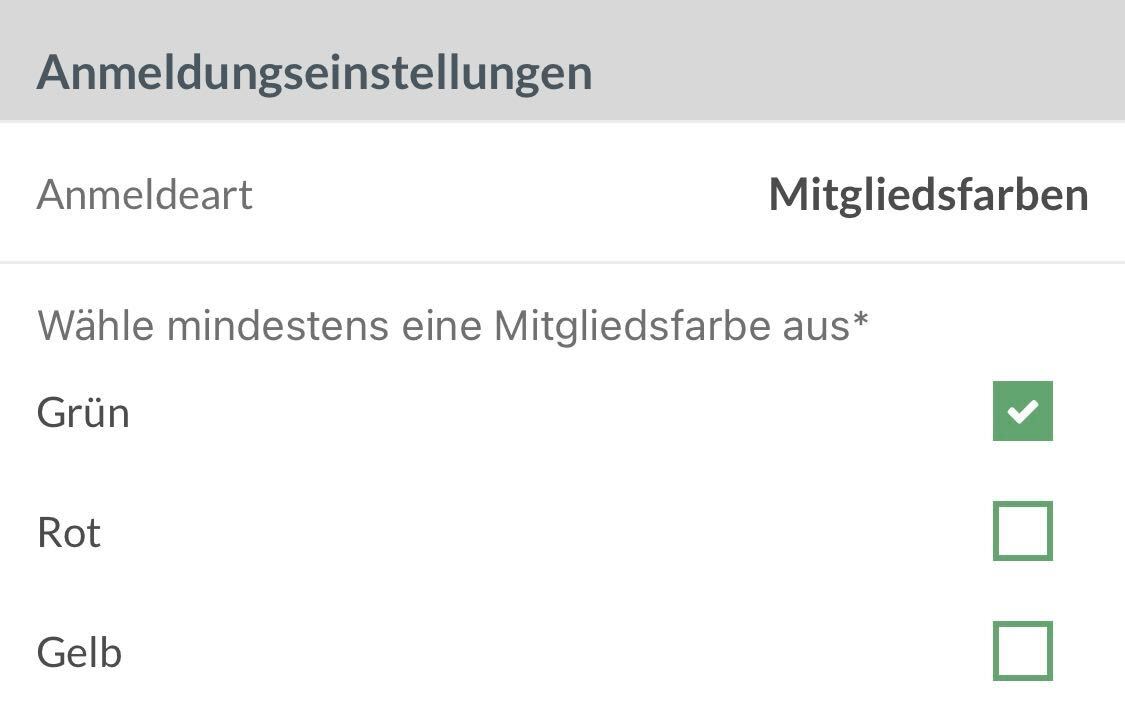Collapse the Anmeldungseinstellungen gray header bar
Screen dimensions: 1125x705
[562, 62]
